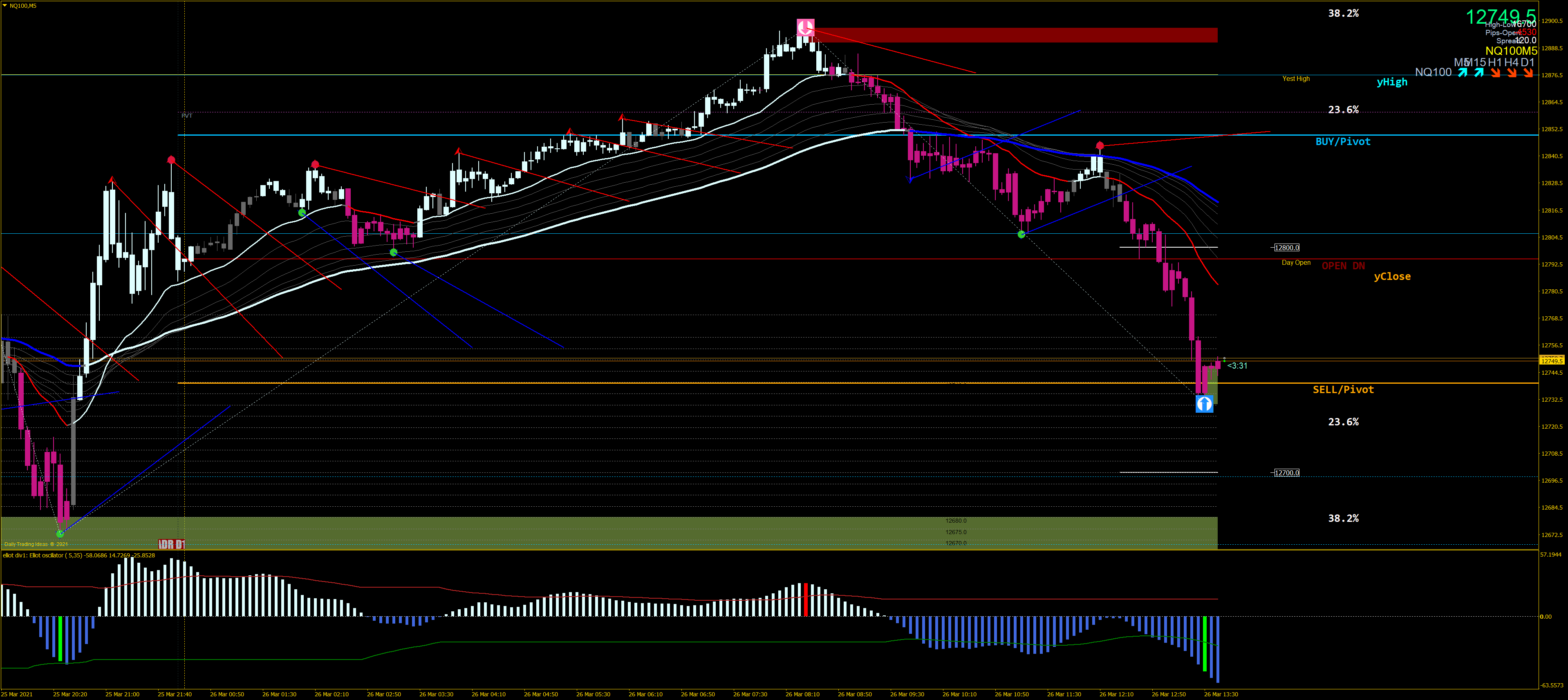Click the red swing-high dot near BUY/Pivot

[x=1099, y=145]
